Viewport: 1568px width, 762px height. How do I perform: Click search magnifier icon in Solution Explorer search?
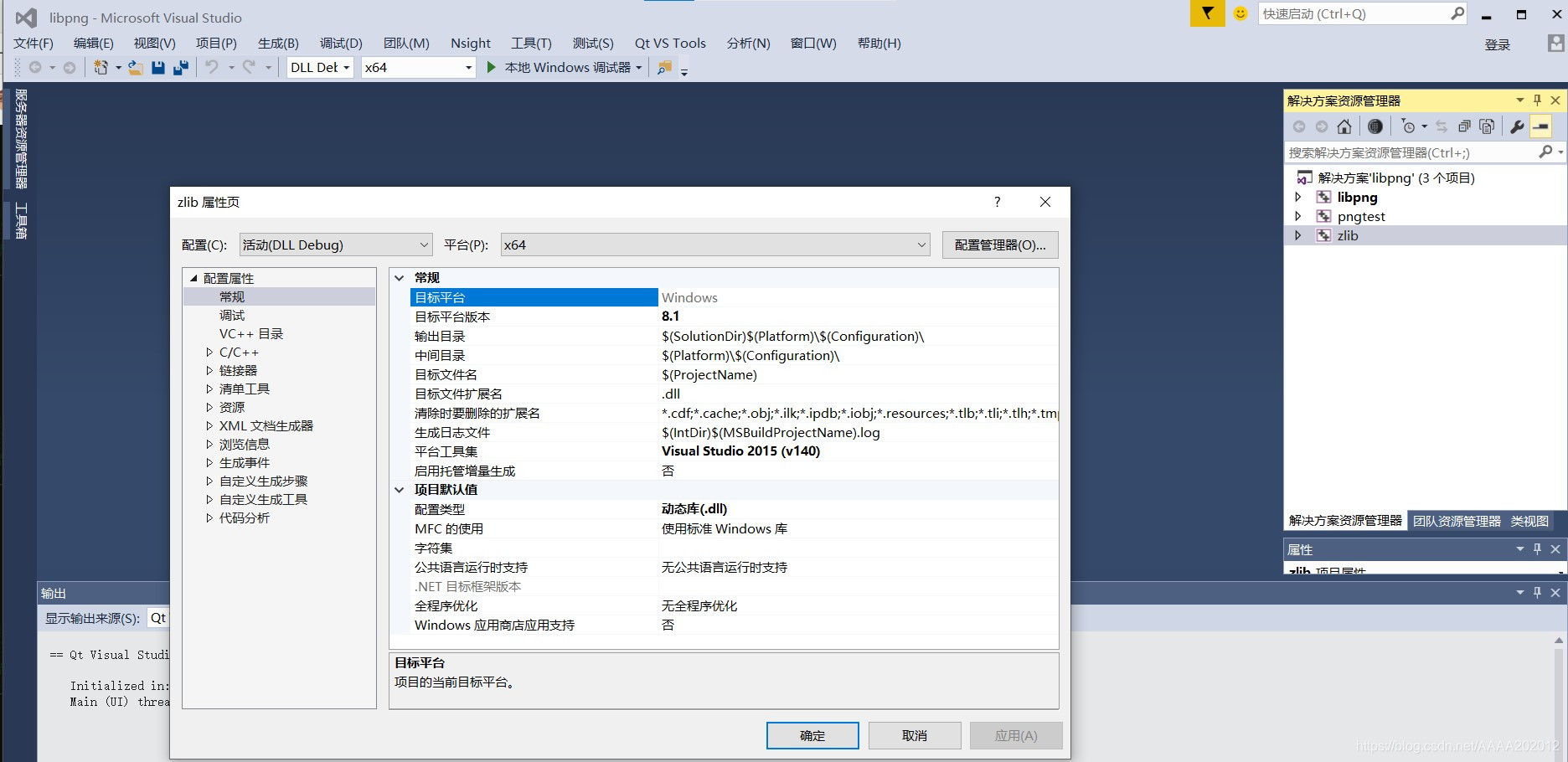pos(1545,152)
